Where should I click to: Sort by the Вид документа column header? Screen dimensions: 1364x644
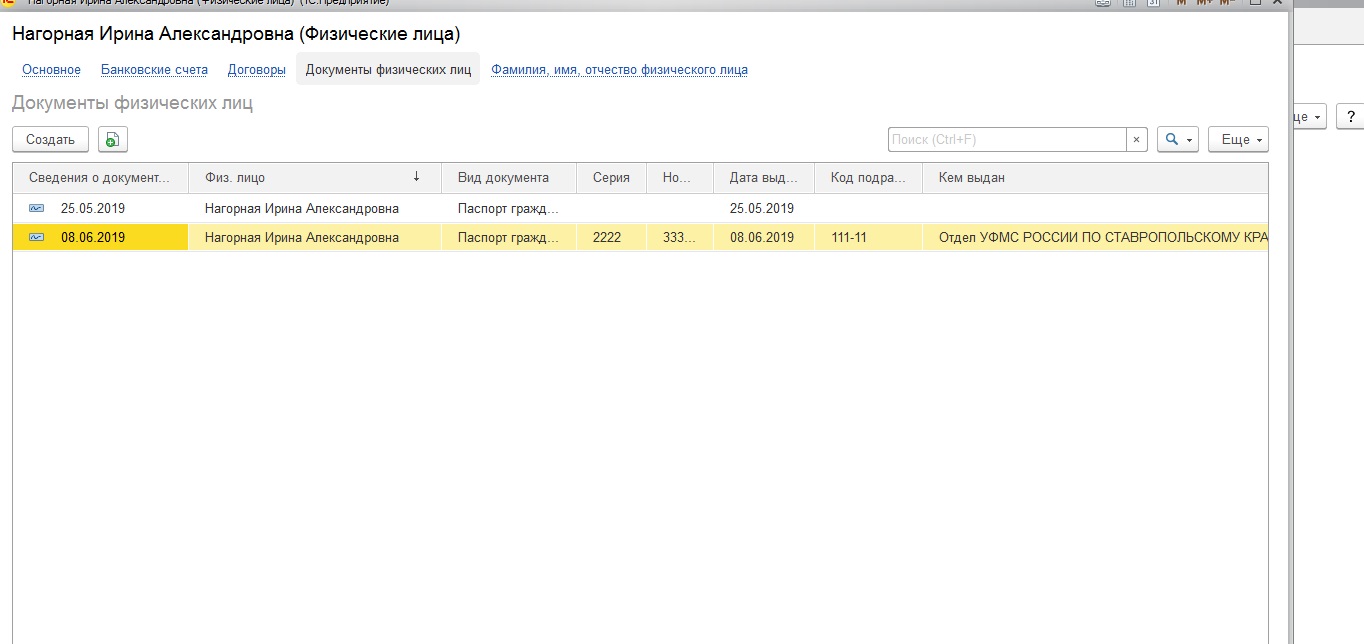[x=503, y=178]
